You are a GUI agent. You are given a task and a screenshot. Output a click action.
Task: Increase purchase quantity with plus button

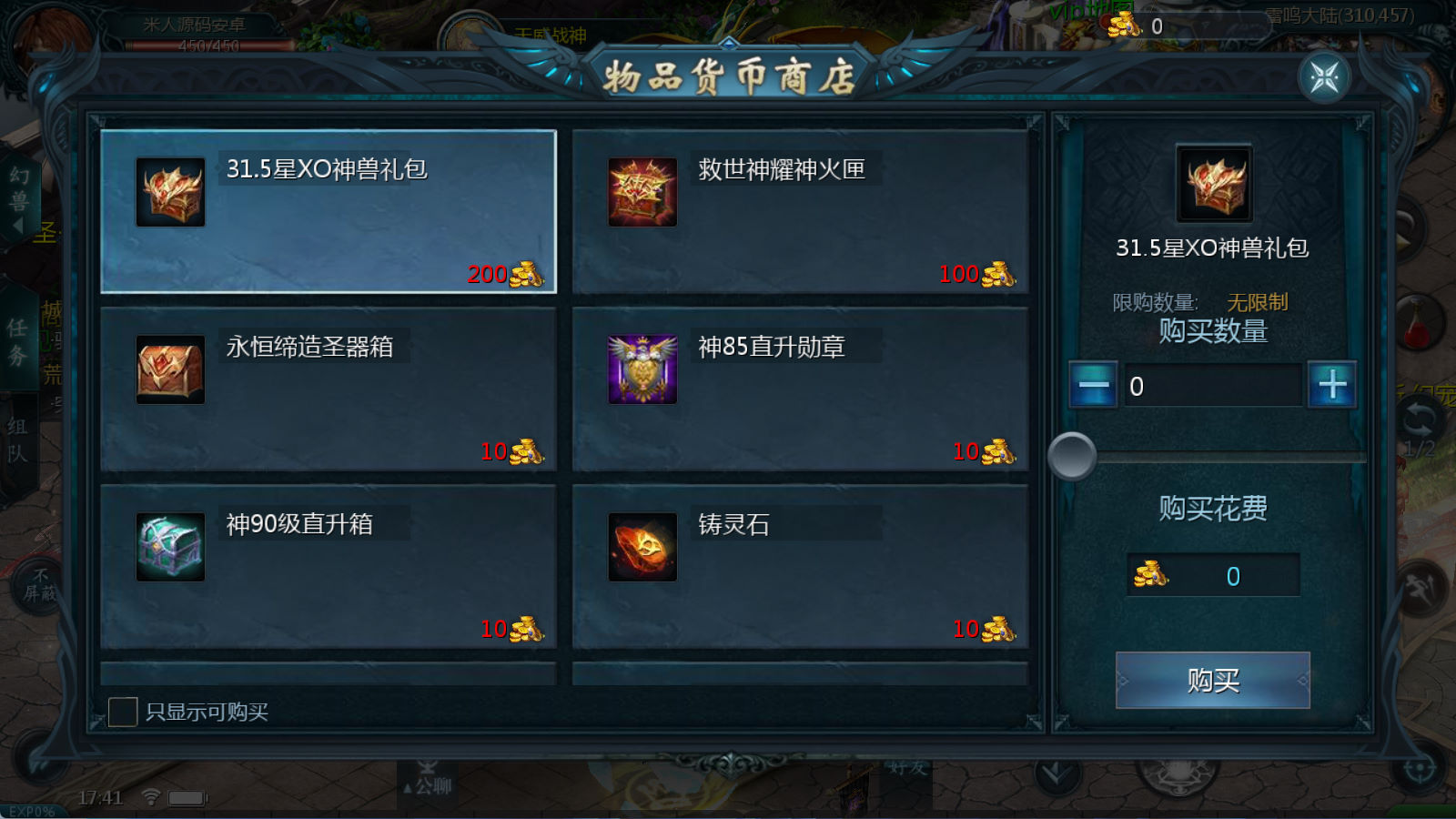1332,385
